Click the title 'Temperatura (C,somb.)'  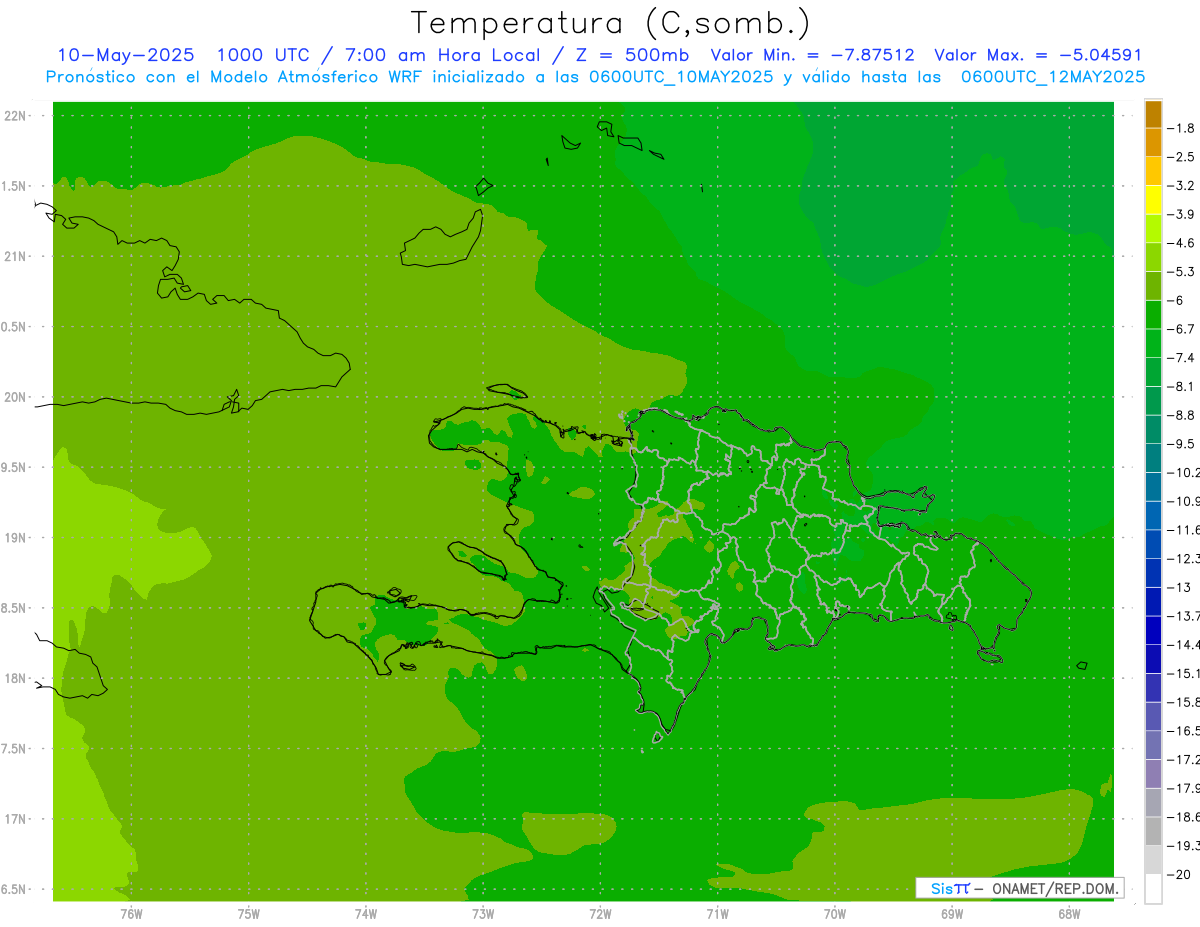(x=611, y=22)
